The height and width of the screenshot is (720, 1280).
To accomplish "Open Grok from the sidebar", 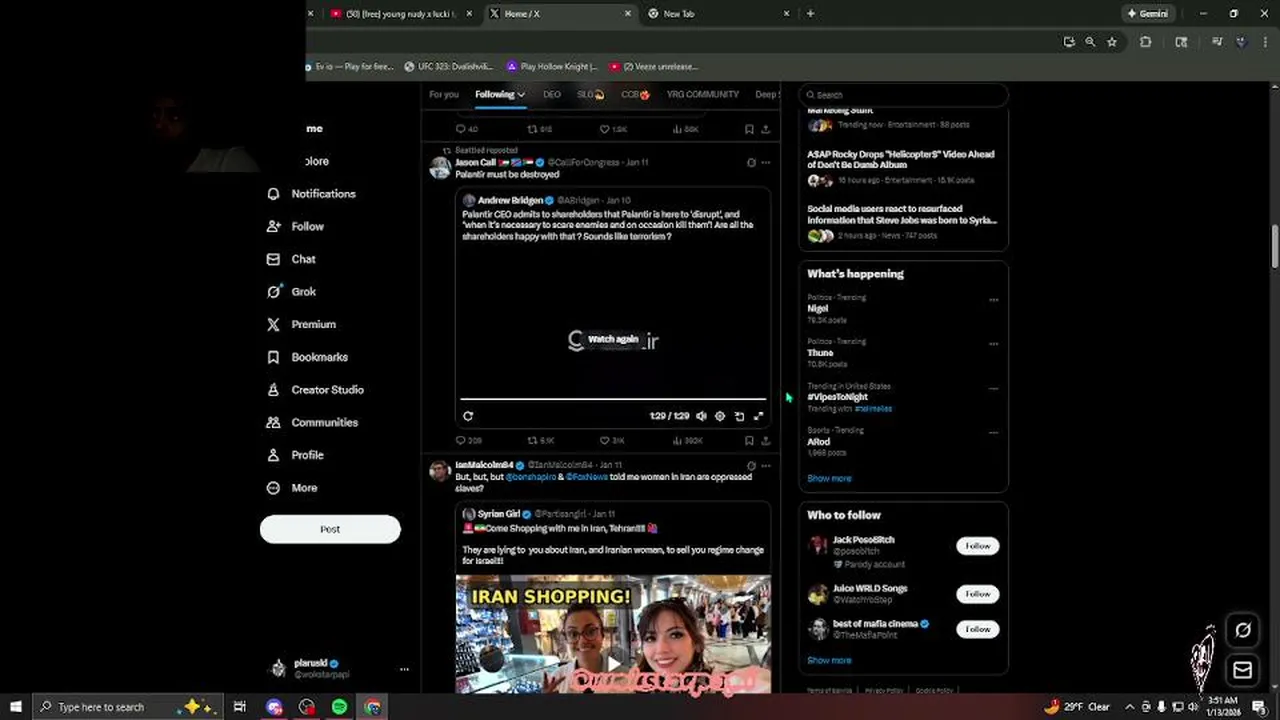I will pos(291,292).
